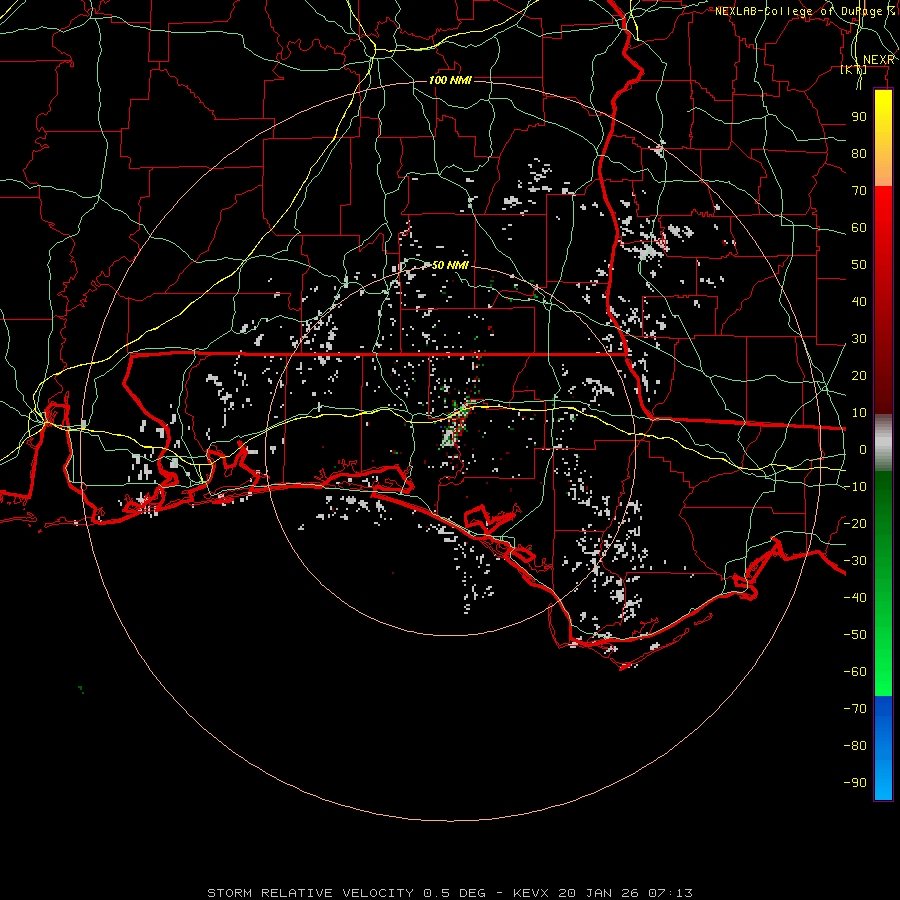Click the -80 value on velocity scale
The width and height of the screenshot is (900, 900).
855,746
